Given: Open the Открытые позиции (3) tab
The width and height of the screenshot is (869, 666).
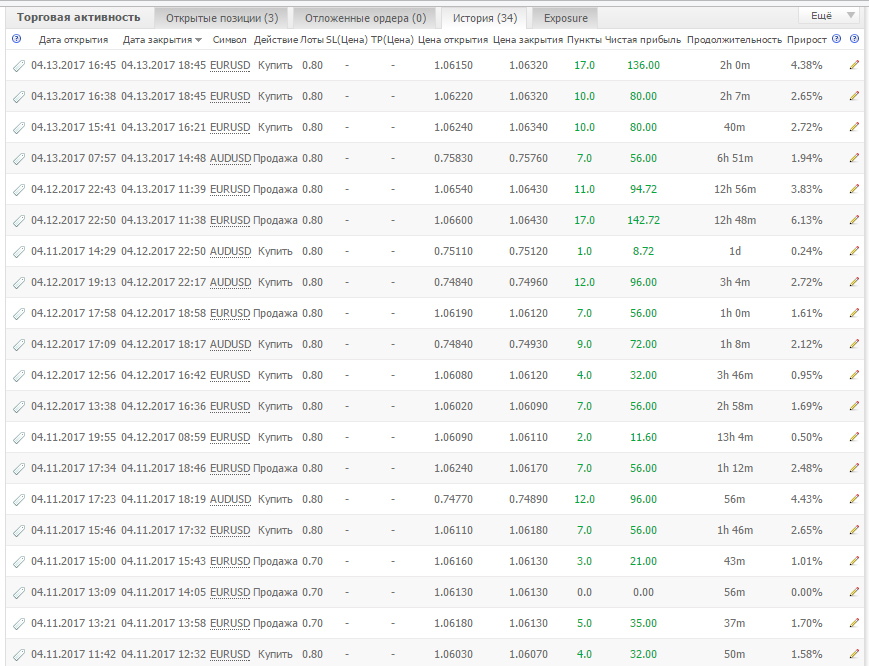Looking at the screenshot, I should pyautogui.click(x=222, y=17).
